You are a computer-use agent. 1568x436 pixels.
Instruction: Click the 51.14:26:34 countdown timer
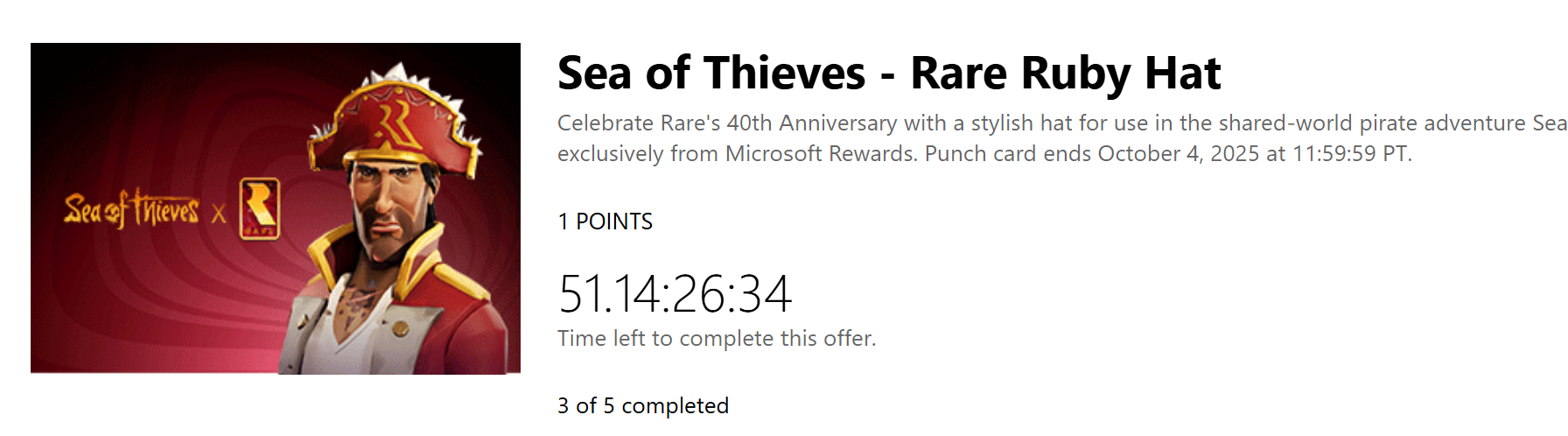[x=675, y=293]
